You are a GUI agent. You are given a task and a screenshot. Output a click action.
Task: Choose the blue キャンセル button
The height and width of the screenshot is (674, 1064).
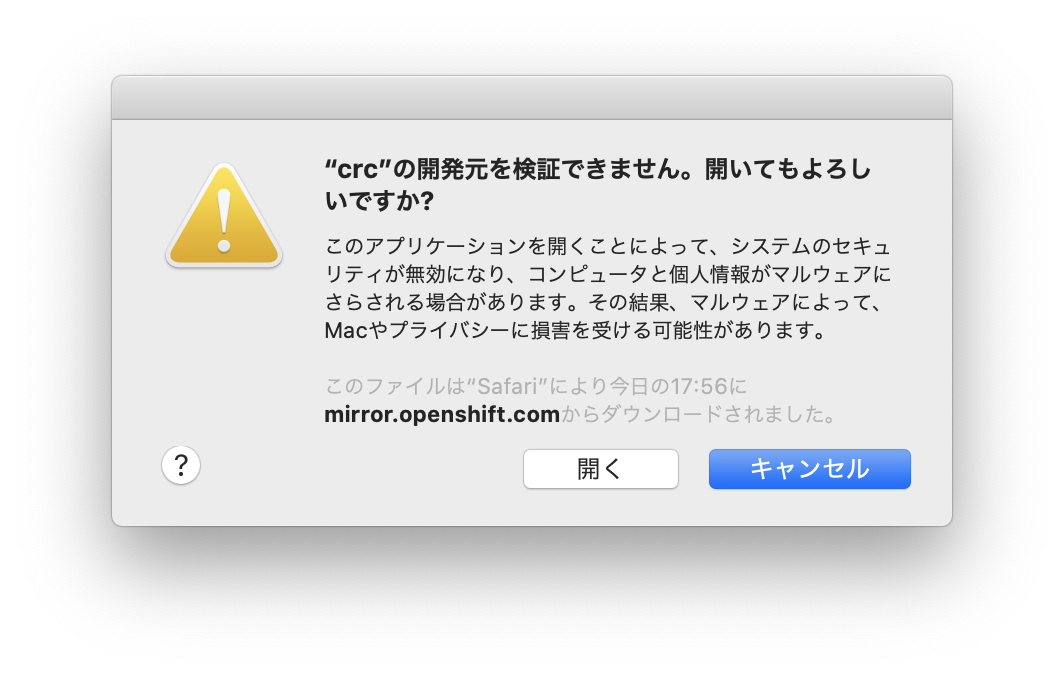(810, 469)
